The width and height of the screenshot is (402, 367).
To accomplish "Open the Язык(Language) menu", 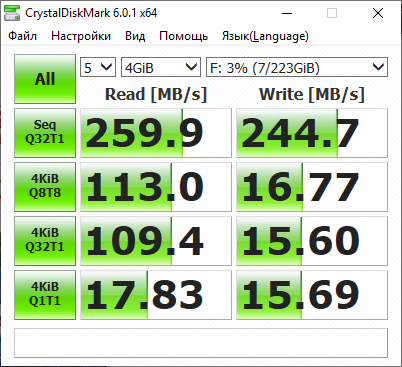I will pos(265,36).
